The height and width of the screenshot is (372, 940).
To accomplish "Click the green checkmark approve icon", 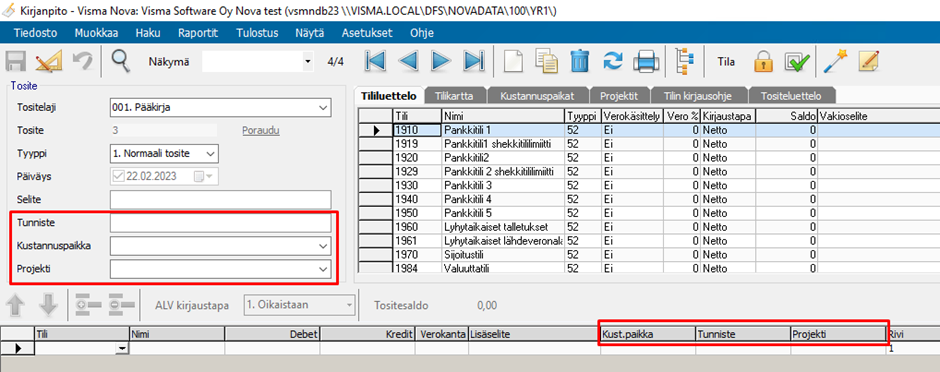I will coord(797,61).
